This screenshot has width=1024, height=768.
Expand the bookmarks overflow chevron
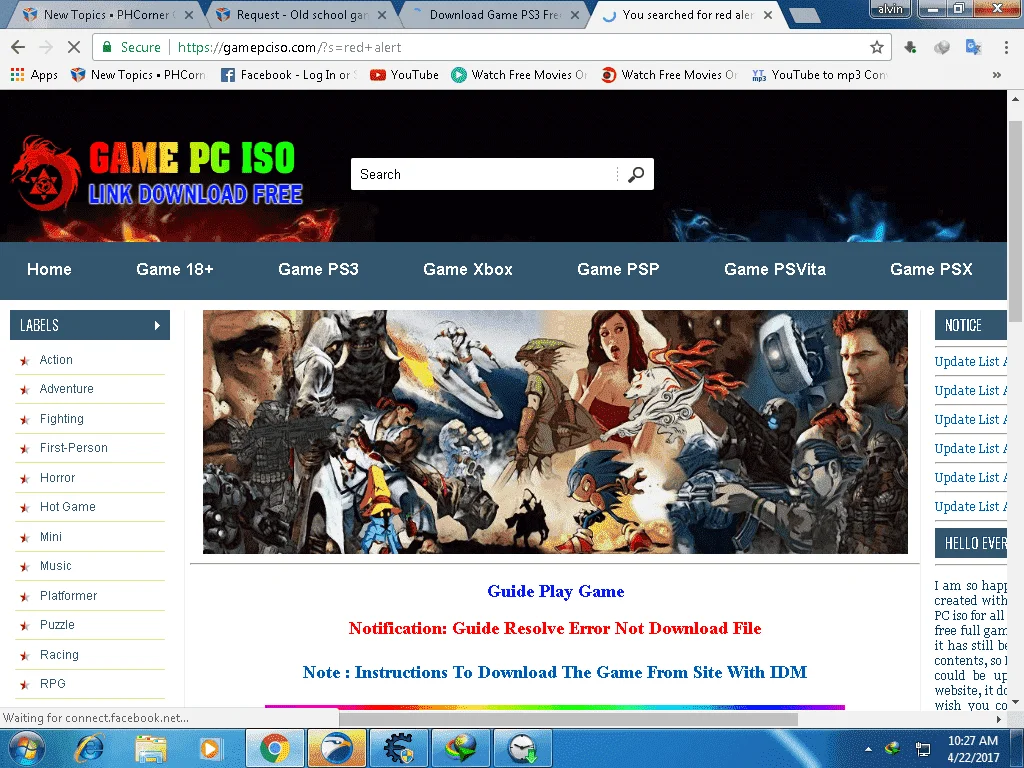(997, 74)
